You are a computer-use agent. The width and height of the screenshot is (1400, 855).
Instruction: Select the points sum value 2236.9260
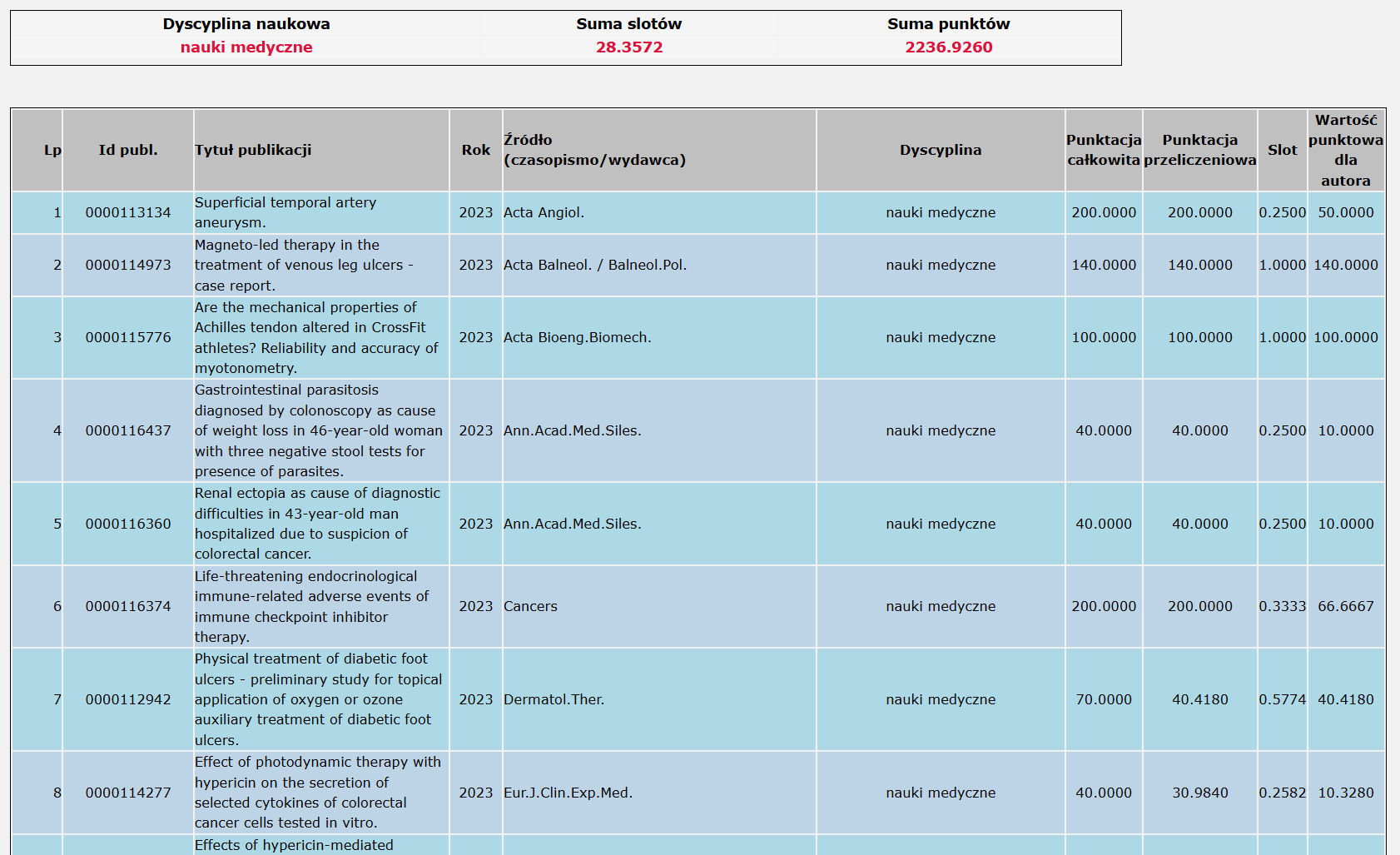948,47
